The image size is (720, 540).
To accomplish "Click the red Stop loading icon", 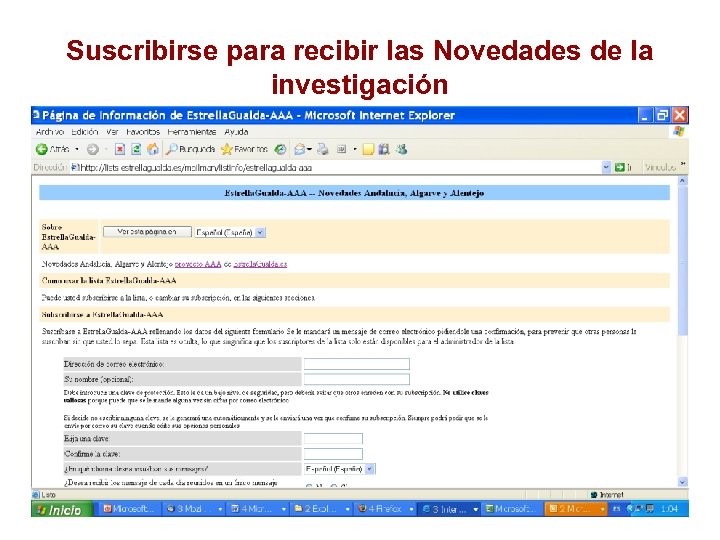I will tap(120, 149).
